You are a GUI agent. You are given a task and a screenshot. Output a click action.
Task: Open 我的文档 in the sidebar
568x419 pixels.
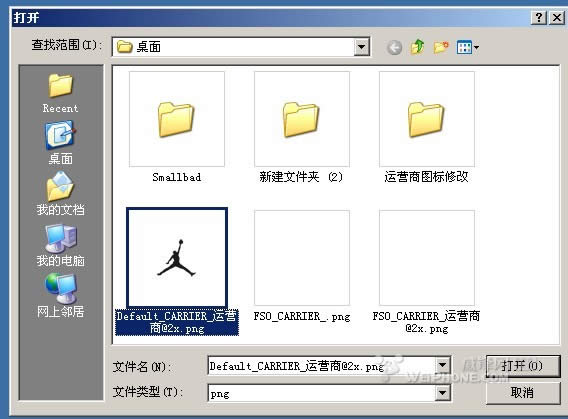point(60,194)
